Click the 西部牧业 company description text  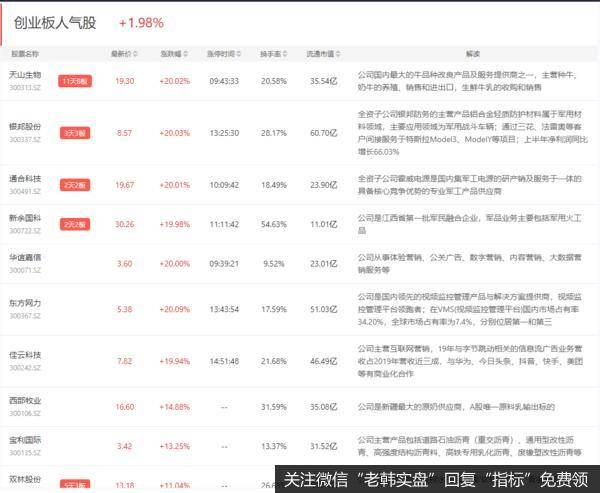(x=456, y=407)
